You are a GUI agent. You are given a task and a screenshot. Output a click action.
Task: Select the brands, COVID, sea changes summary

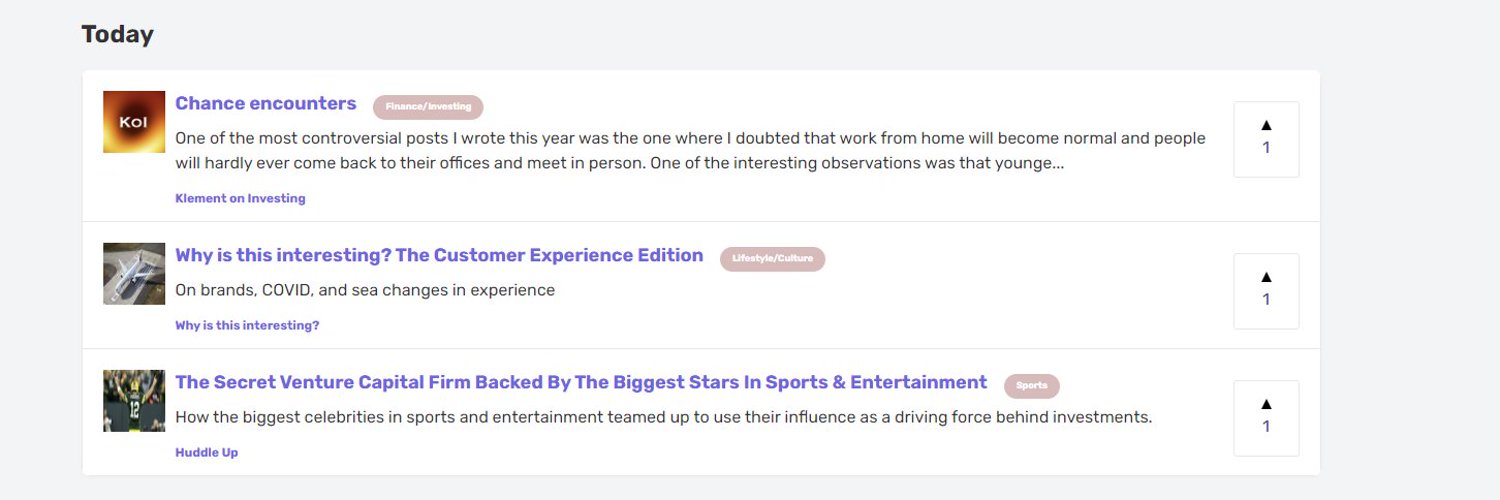[x=365, y=291]
